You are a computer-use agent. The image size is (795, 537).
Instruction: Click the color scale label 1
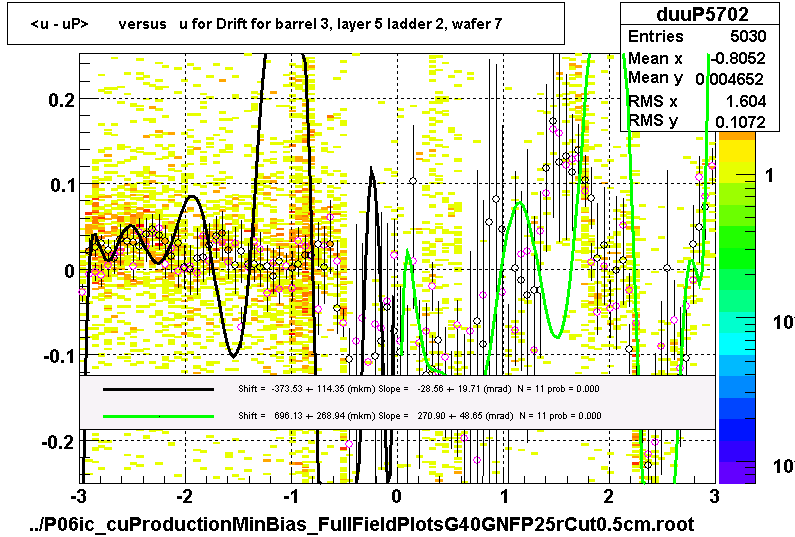point(770,175)
